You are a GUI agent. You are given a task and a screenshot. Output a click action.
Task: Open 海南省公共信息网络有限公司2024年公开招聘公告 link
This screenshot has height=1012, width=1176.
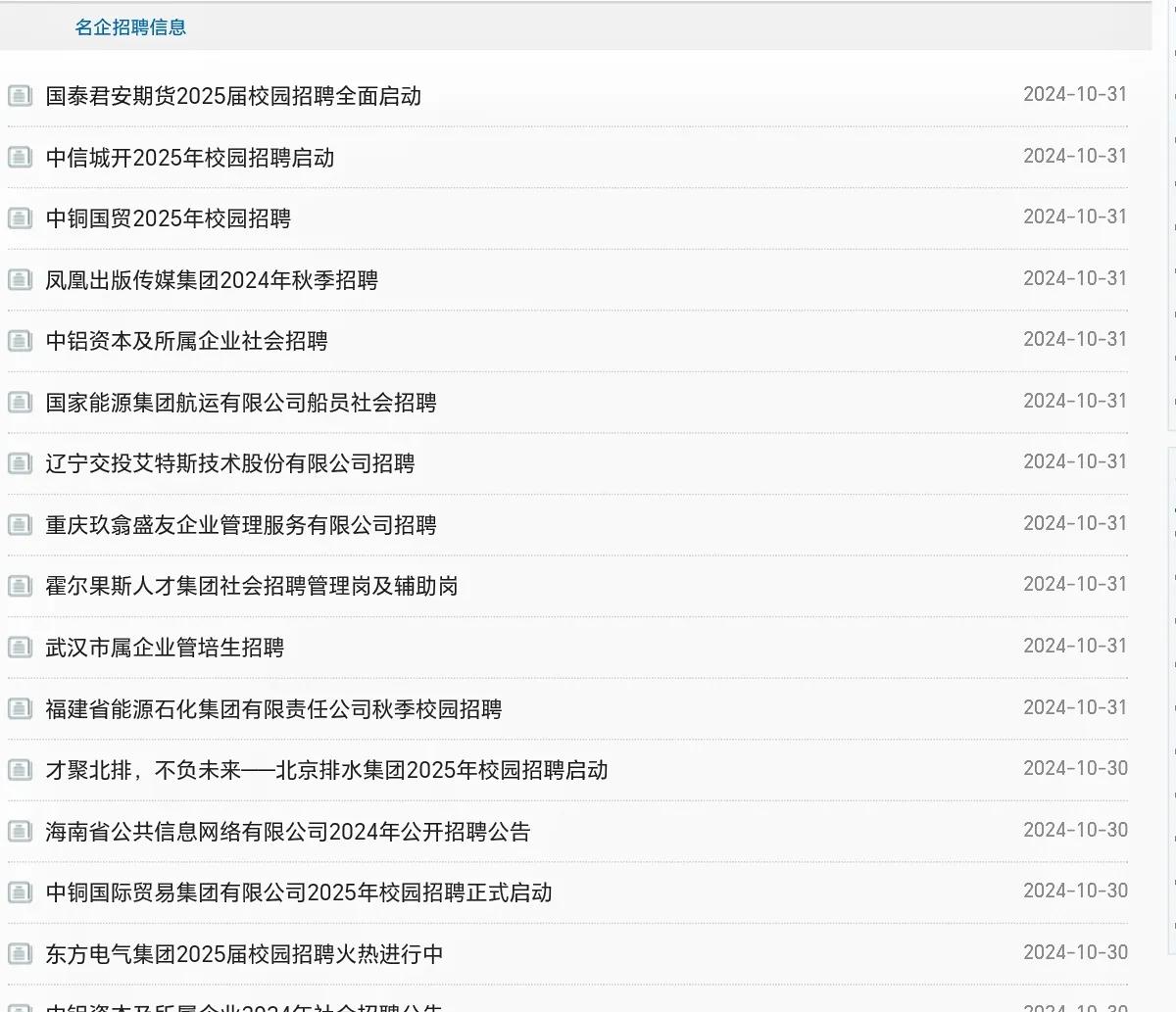[x=288, y=832]
